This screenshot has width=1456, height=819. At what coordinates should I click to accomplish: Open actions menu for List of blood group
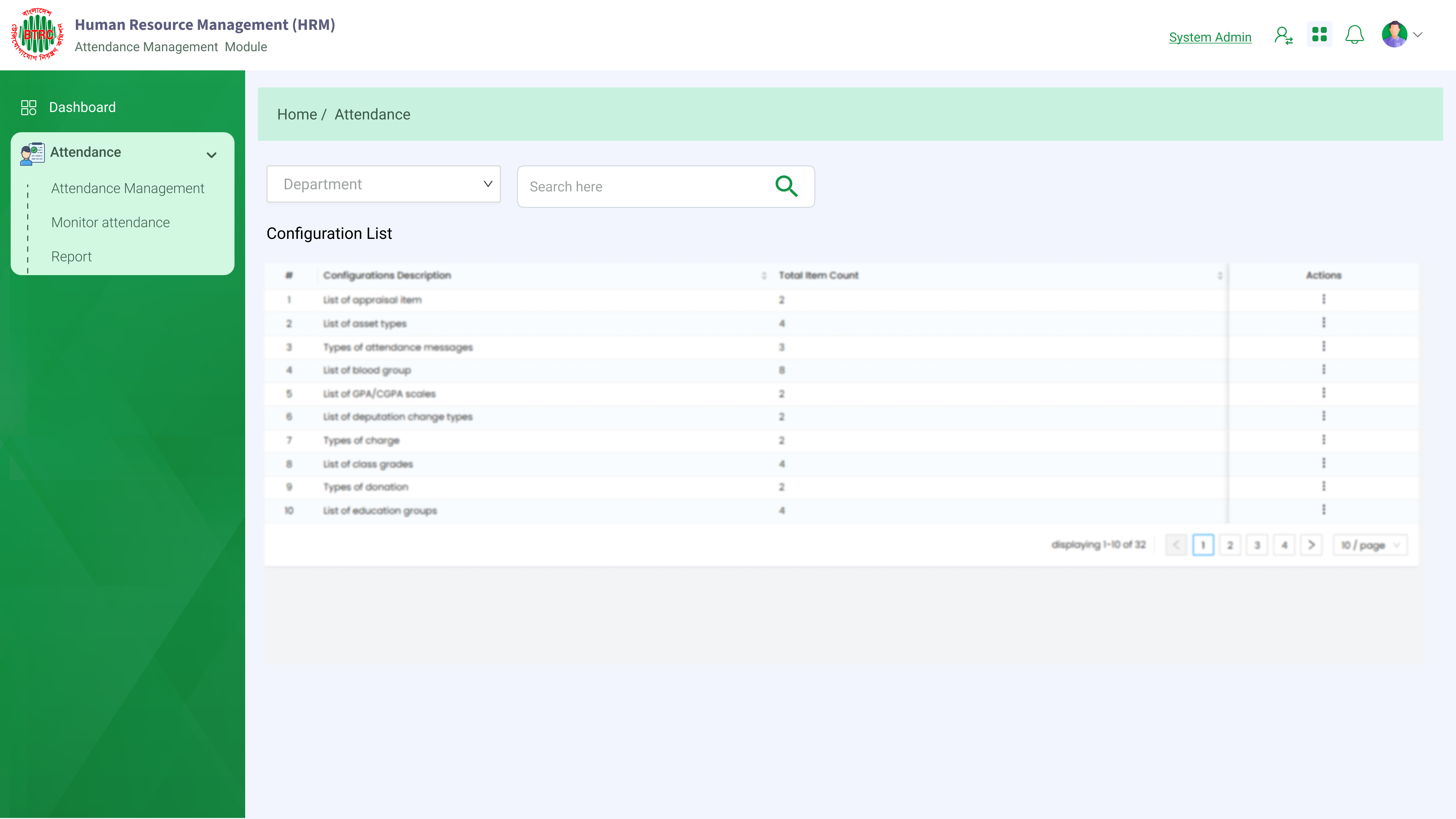pos(1323,369)
